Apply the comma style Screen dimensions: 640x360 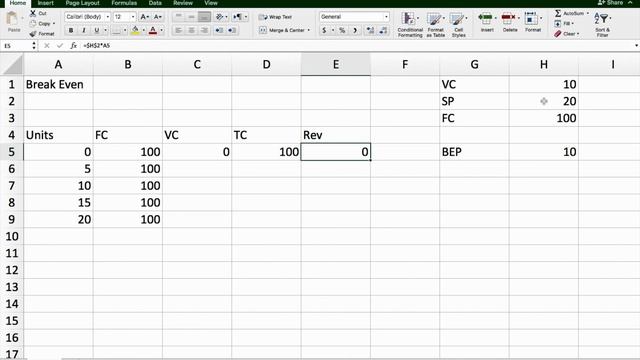[355, 30]
